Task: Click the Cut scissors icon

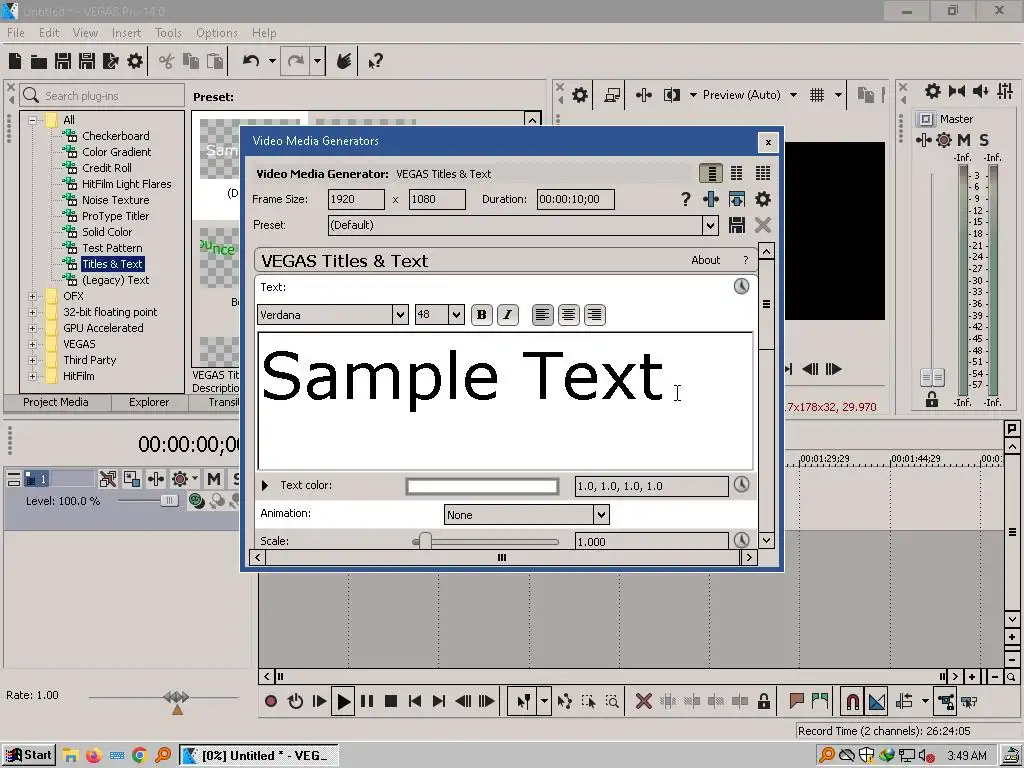Action: coord(166,61)
